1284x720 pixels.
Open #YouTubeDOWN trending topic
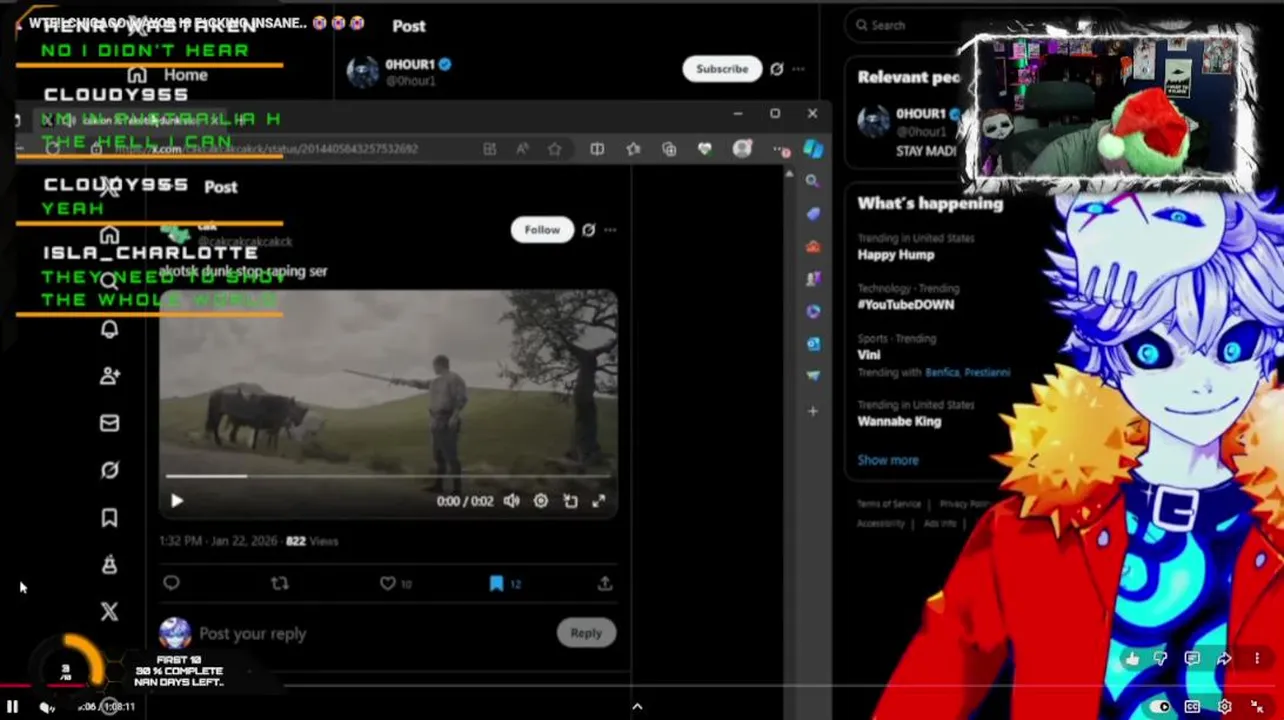point(906,305)
